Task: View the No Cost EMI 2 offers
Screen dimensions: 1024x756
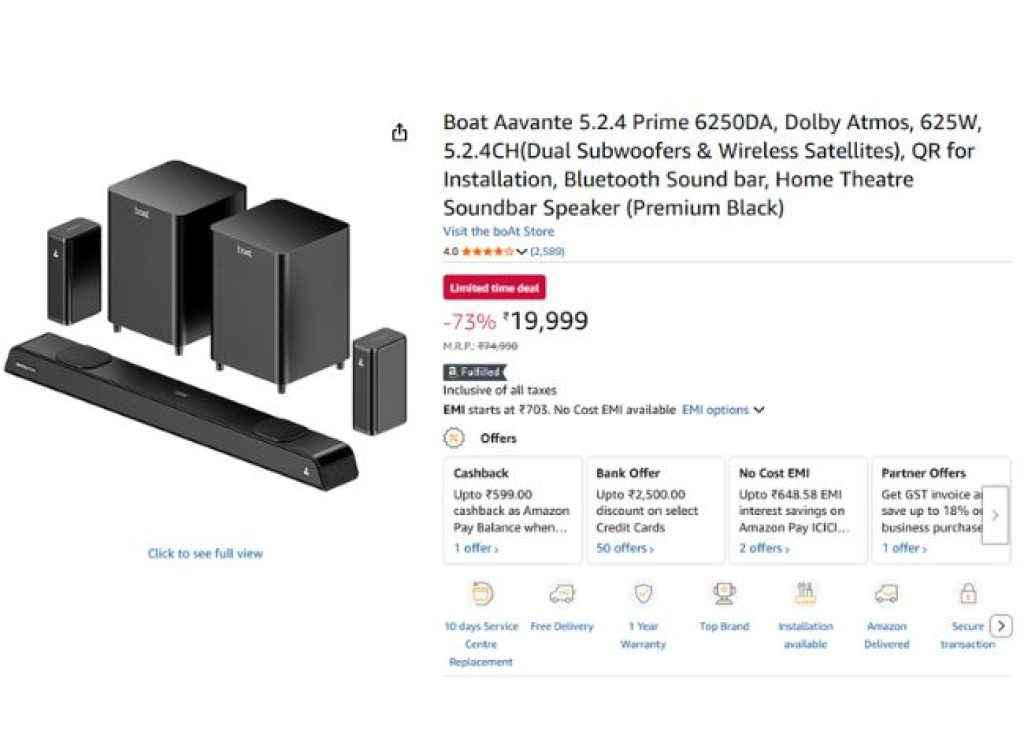Action: pyautogui.click(x=764, y=548)
